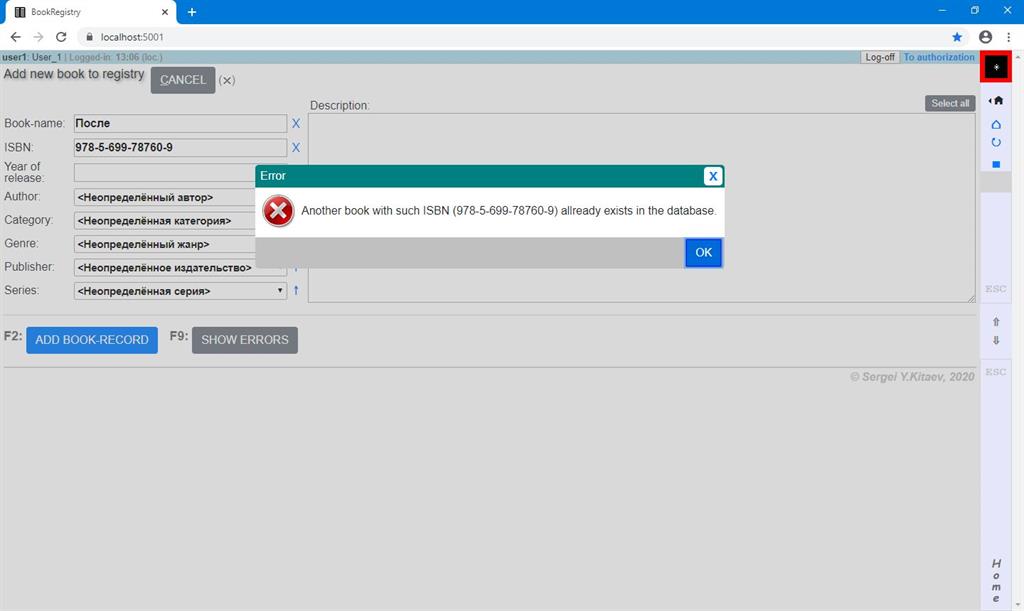Clear the Book-name field using its X icon

click(x=295, y=123)
